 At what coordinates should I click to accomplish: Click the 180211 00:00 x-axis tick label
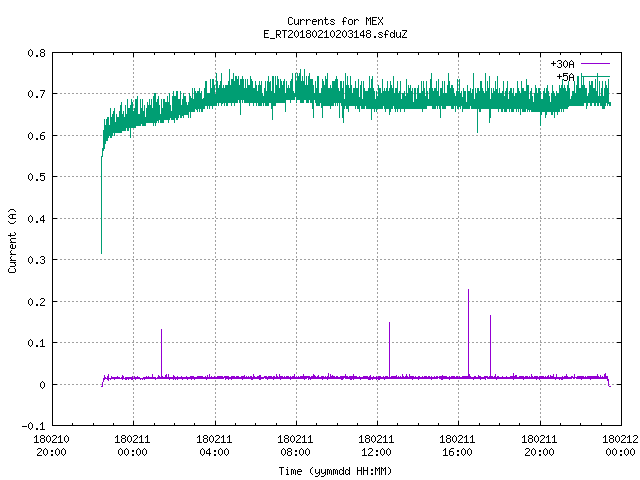click(x=132, y=446)
